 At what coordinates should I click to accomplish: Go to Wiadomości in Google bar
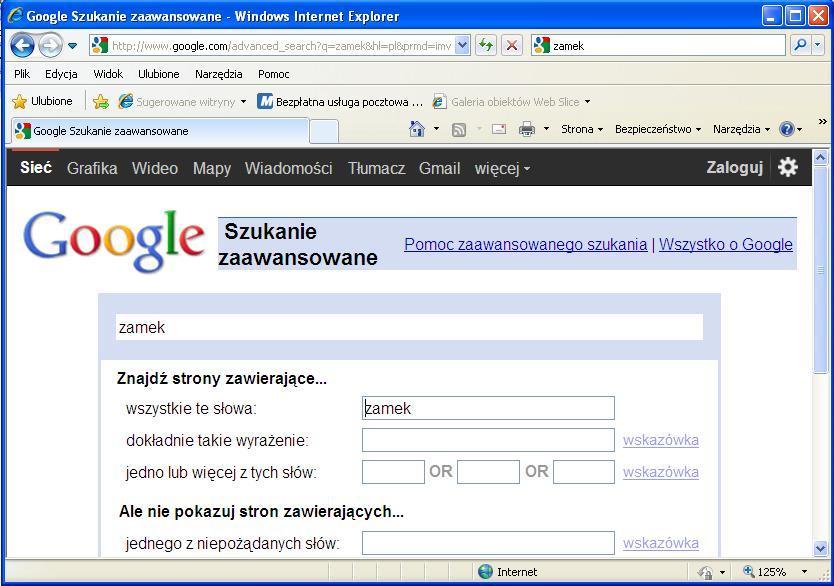pyautogui.click(x=289, y=168)
